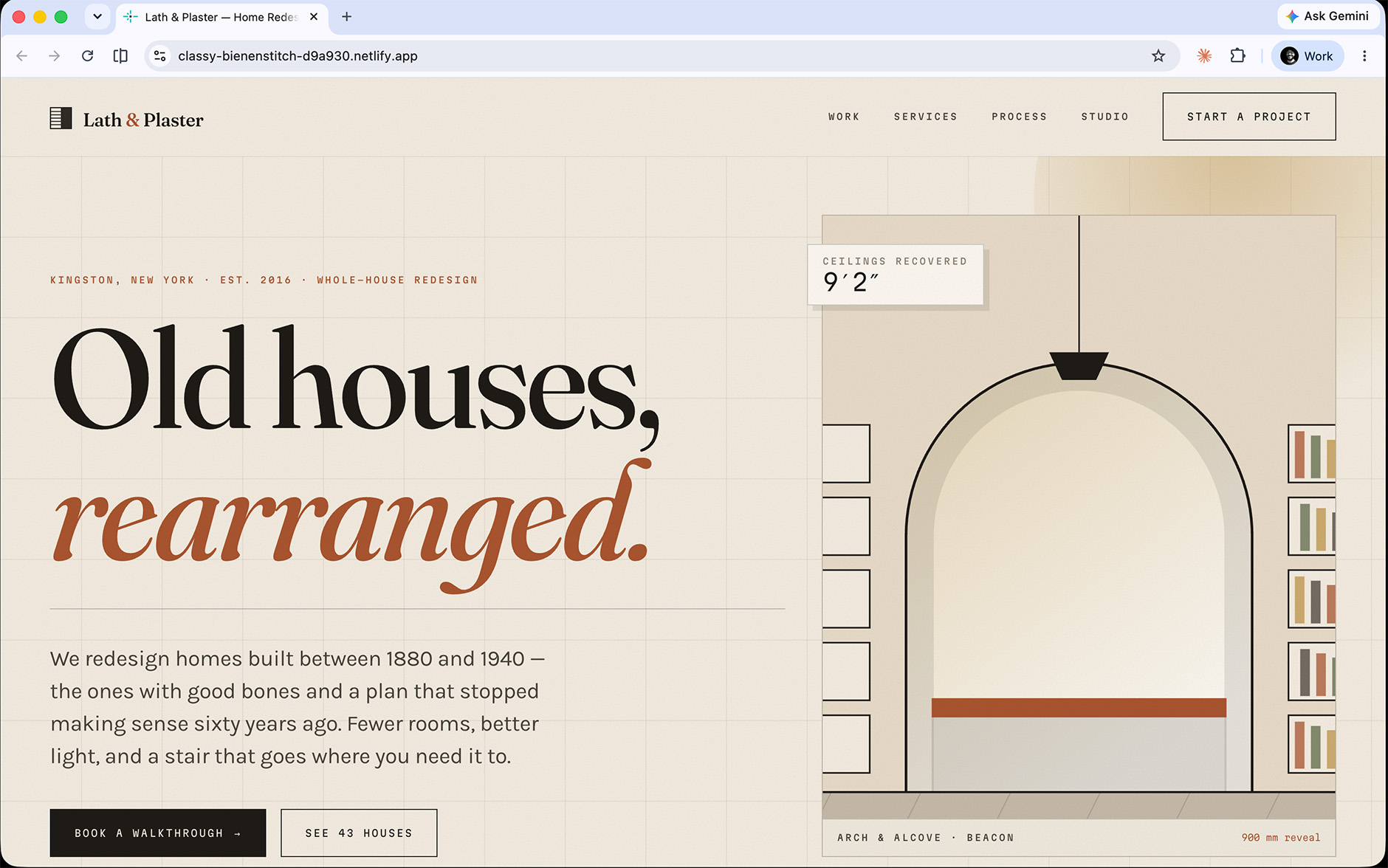Click the macOS yellow minimize button
The width and height of the screenshot is (1388, 868).
pyautogui.click(x=40, y=17)
